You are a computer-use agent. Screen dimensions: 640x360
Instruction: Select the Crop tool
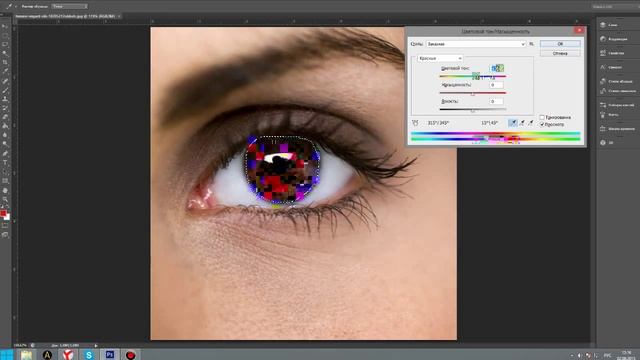(x=5, y=62)
